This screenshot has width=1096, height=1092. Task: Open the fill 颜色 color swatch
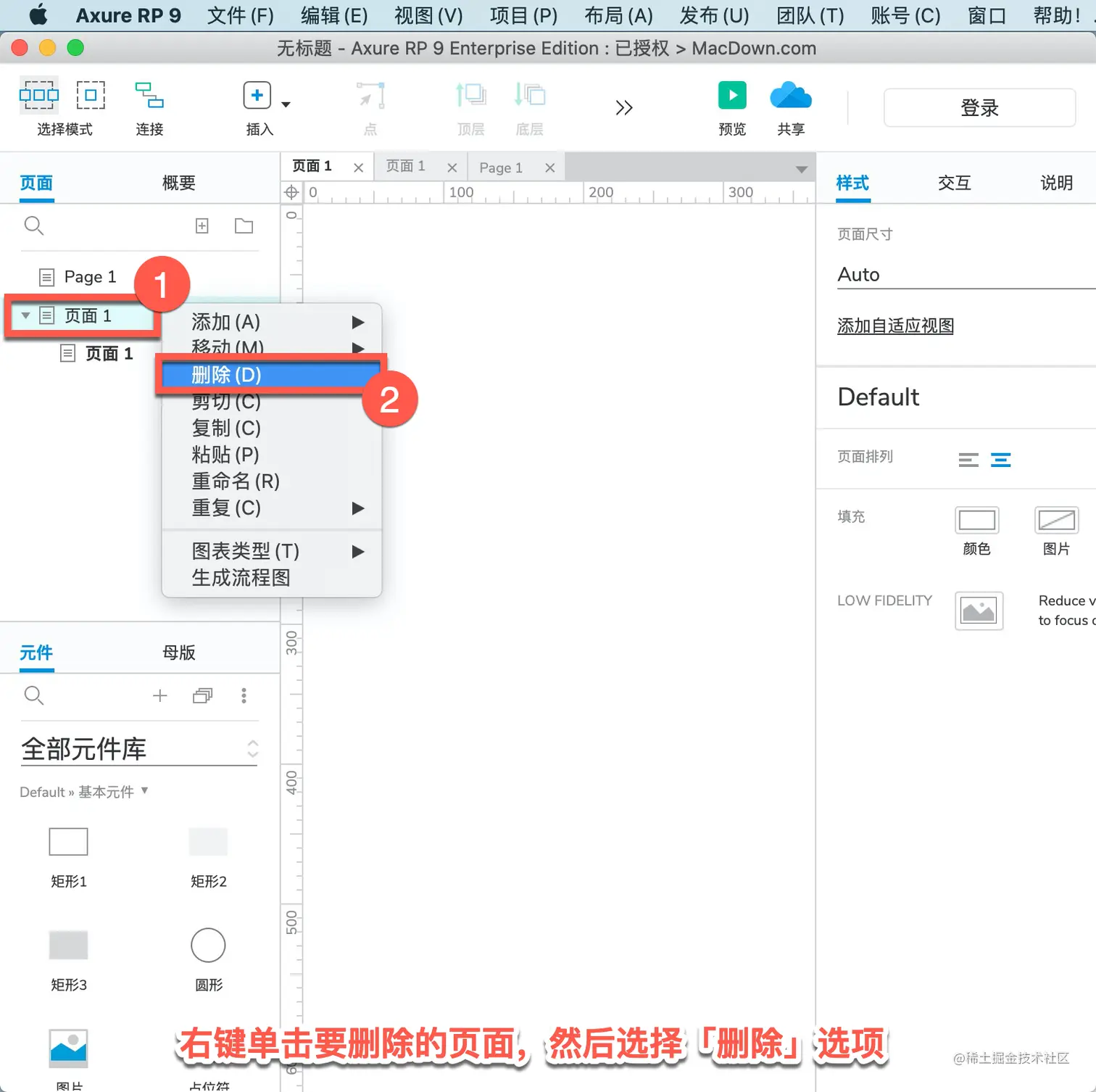click(977, 521)
